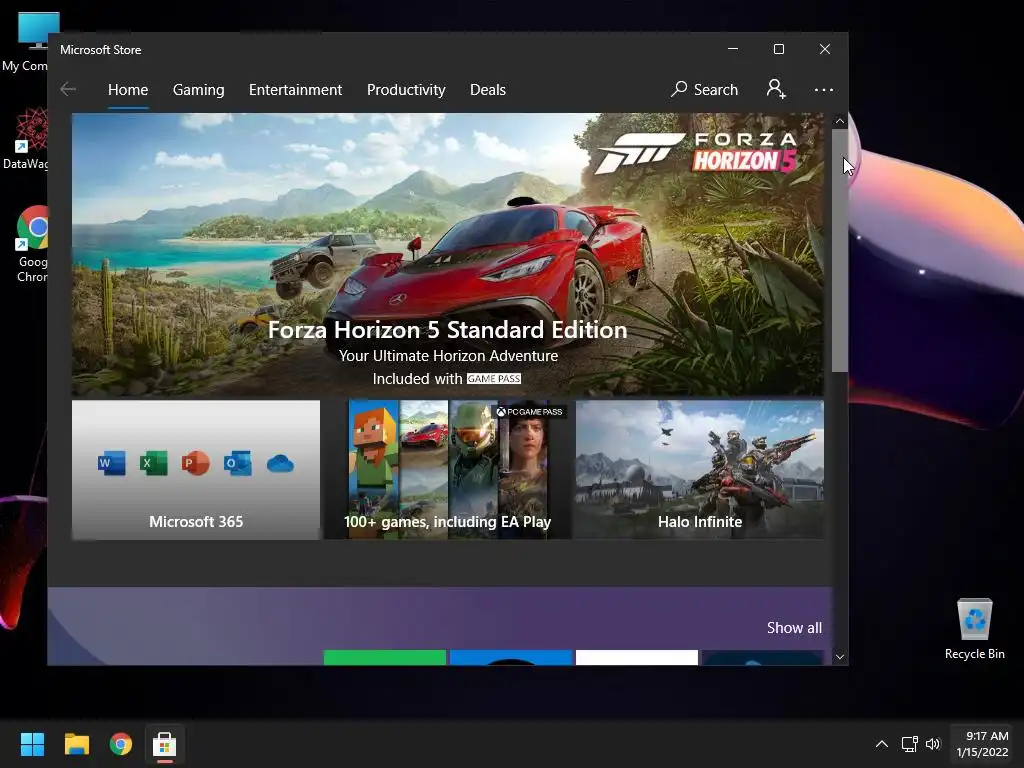This screenshot has height=768, width=1024.
Task: Open the Microsoft 365 tile
Action: click(x=196, y=470)
